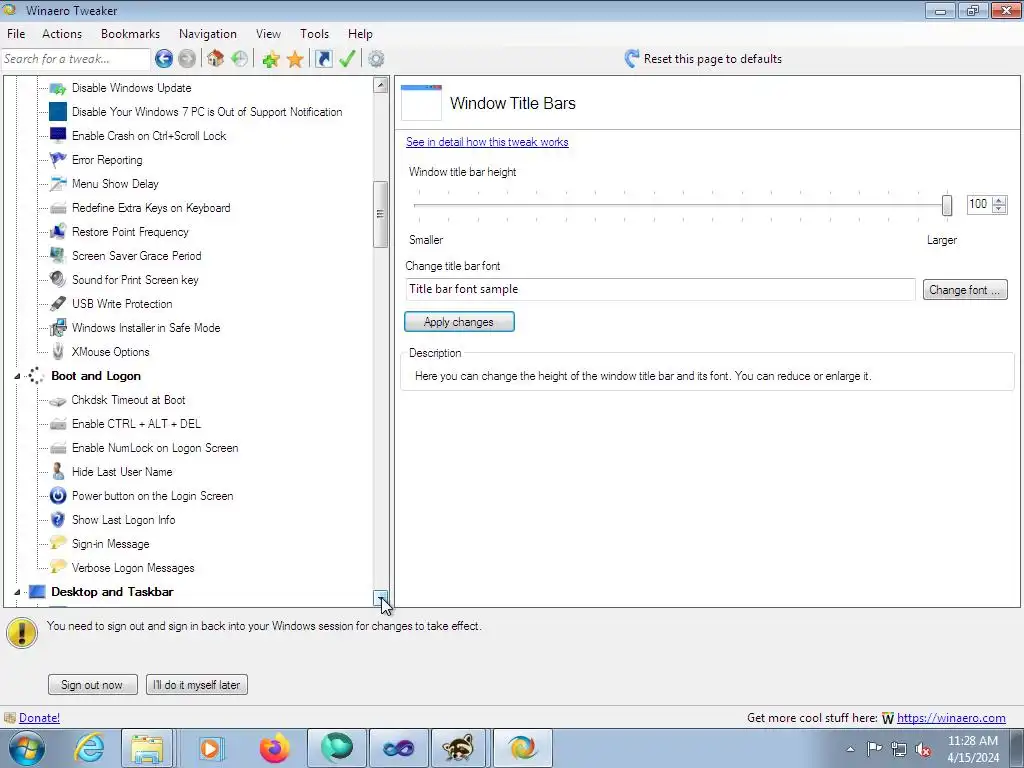Select Redefine Extra Keys on Keyboard
The height and width of the screenshot is (768, 1024).
coord(151,208)
